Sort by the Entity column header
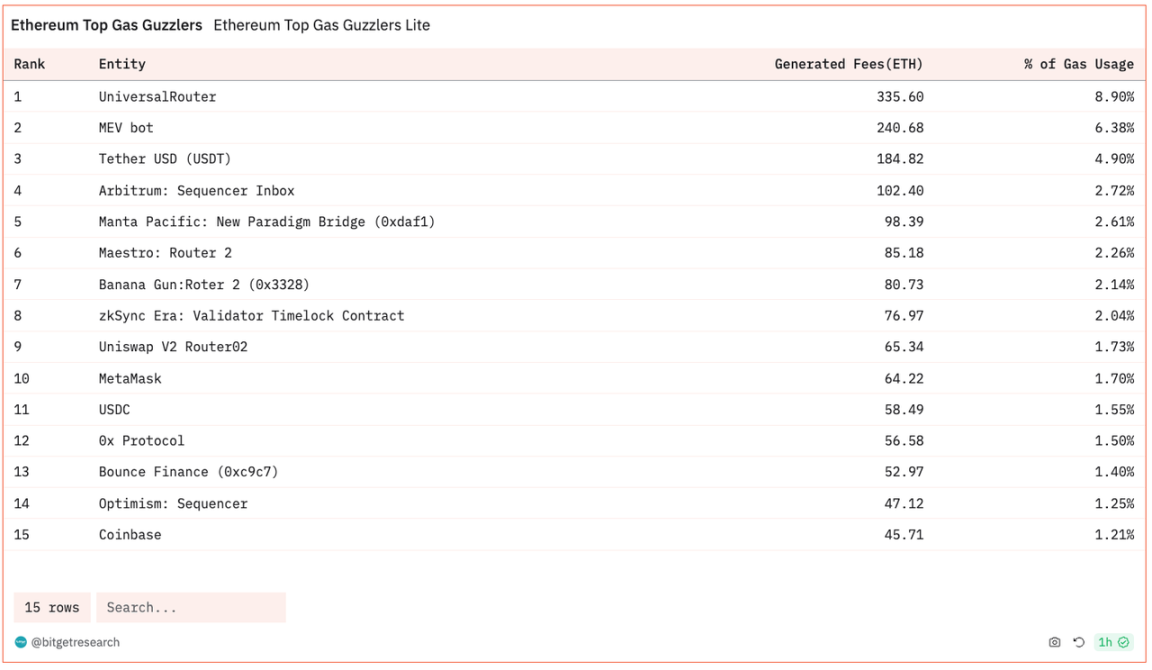 [122, 64]
